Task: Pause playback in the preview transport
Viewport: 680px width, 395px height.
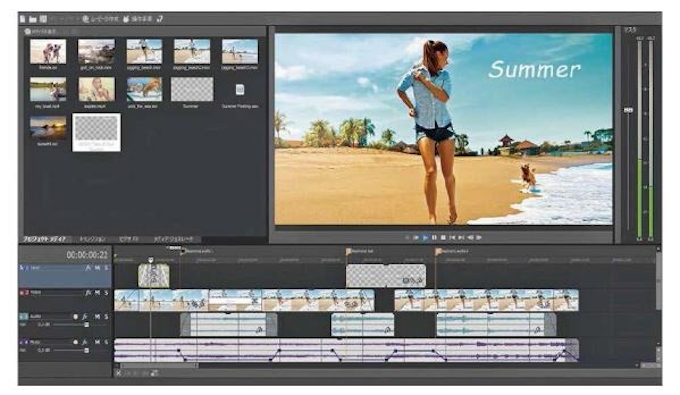Action: pos(434,238)
